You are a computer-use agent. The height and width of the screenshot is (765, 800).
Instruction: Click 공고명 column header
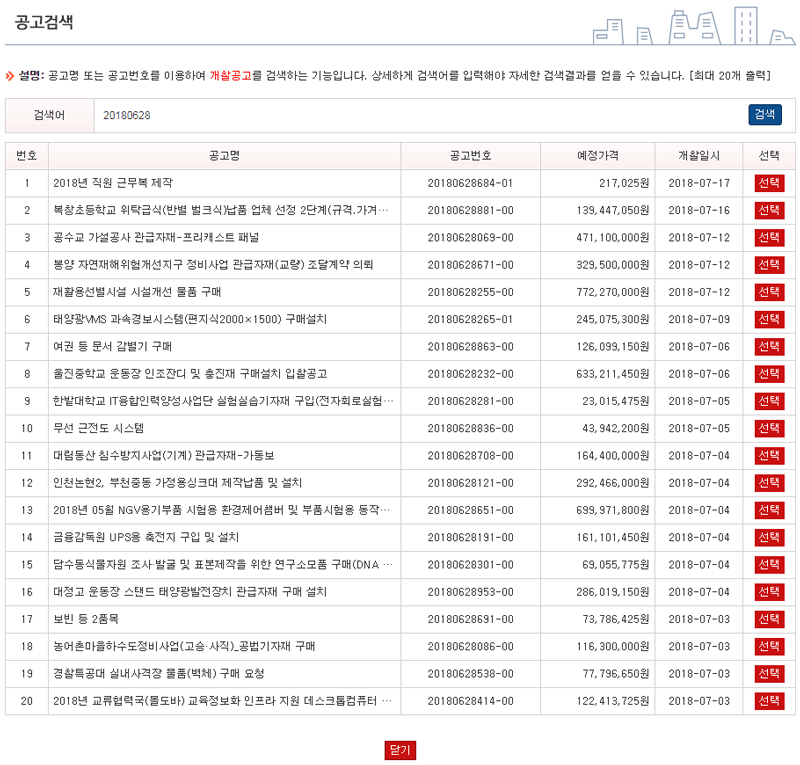point(224,156)
